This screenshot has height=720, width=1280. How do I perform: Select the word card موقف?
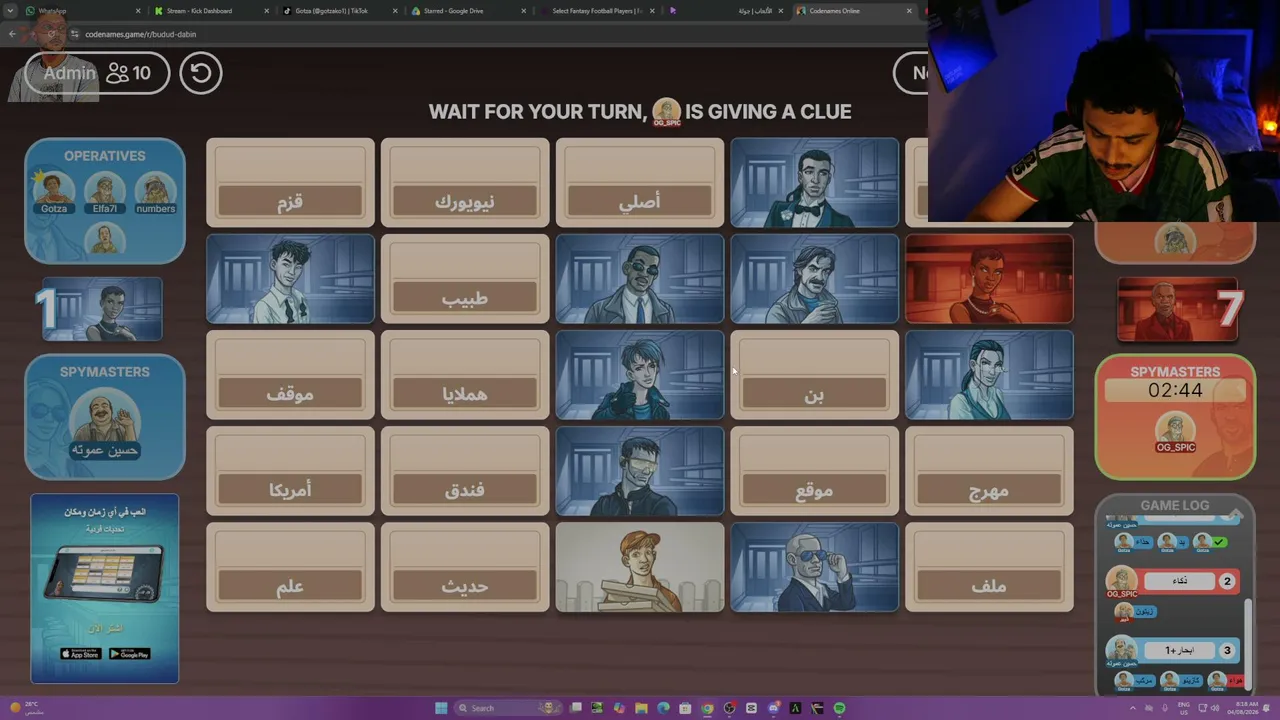pos(290,375)
